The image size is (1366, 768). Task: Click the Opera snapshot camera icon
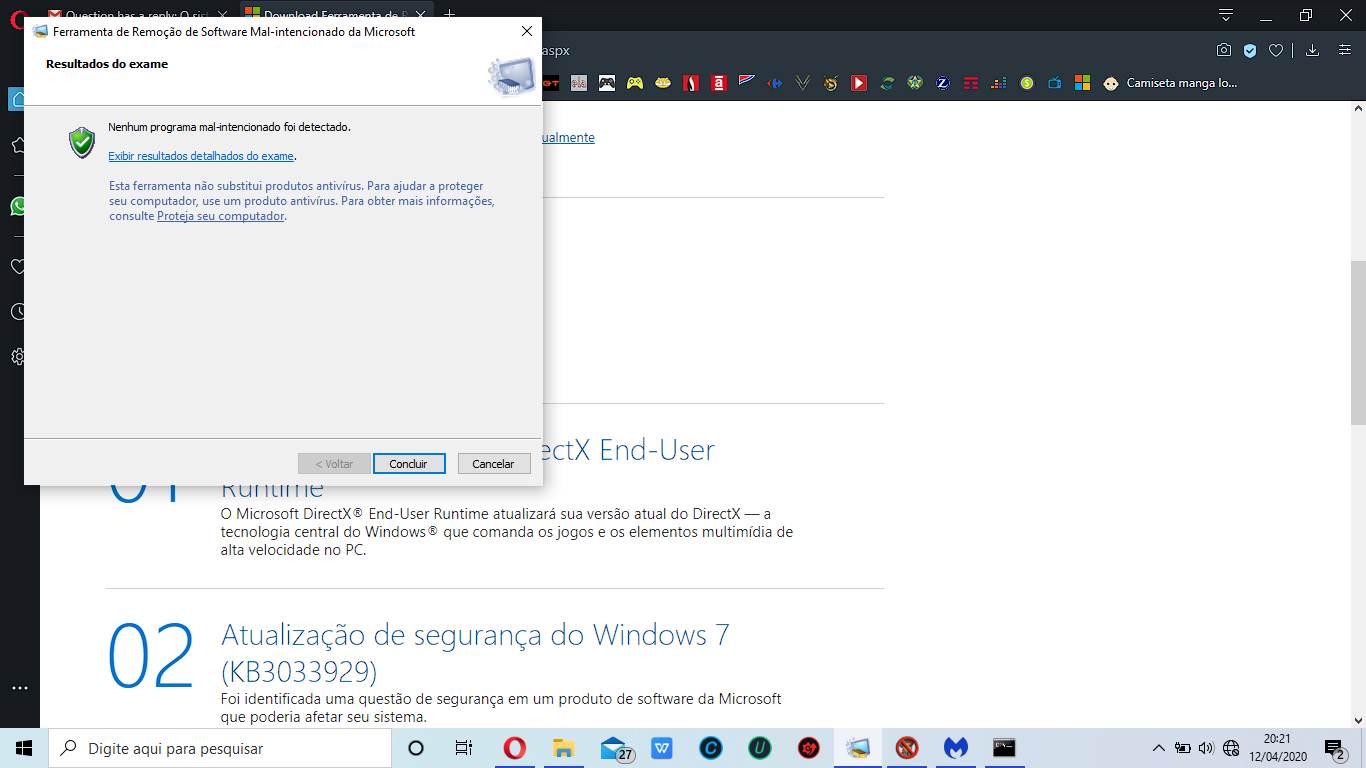click(x=1223, y=51)
